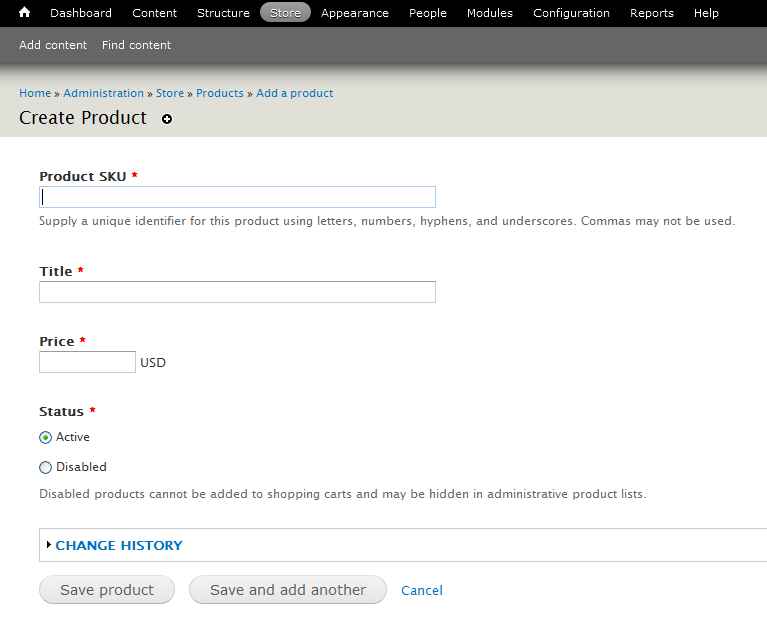This screenshot has width=767, height=629.
Task: Select the Active status radio button
Action: pos(45,437)
